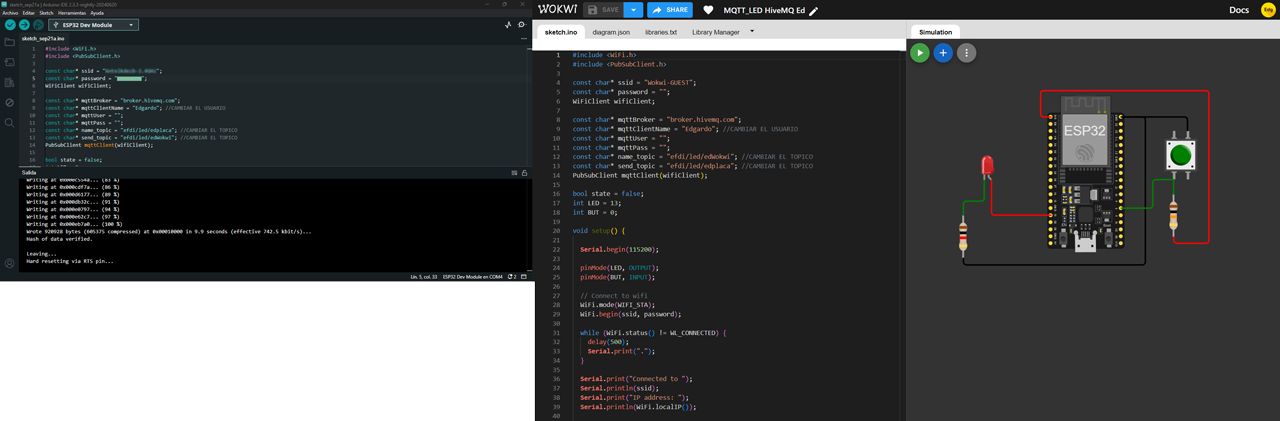
Task: Open the dropdown arrow next to SAVE
Action: pos(633,10)
